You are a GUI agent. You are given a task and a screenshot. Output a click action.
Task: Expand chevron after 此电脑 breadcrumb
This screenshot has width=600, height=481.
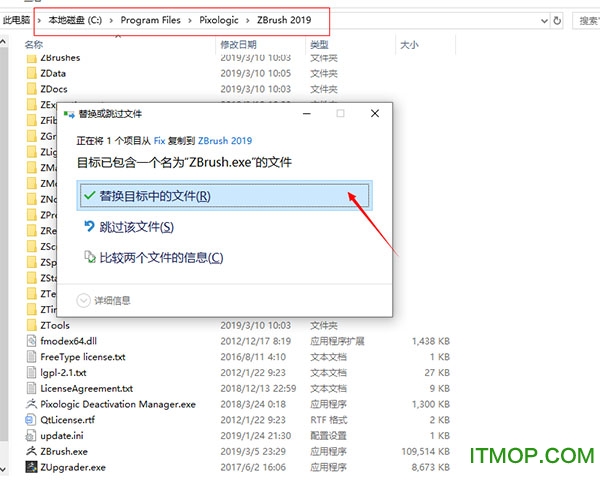pyautogui.click(x=39, y=20)
